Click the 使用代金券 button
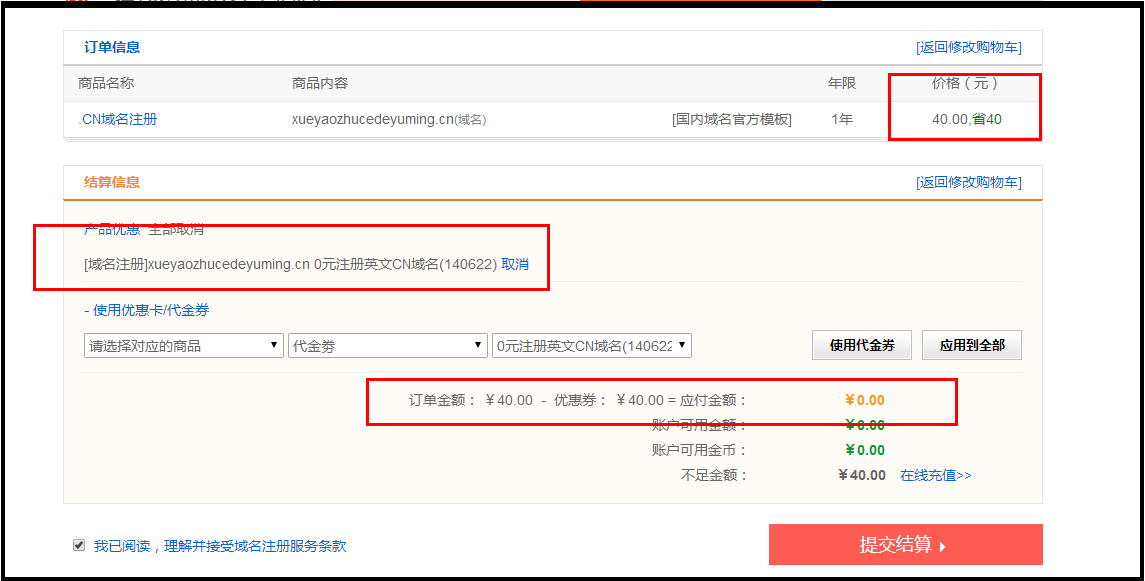 [861, 346]
